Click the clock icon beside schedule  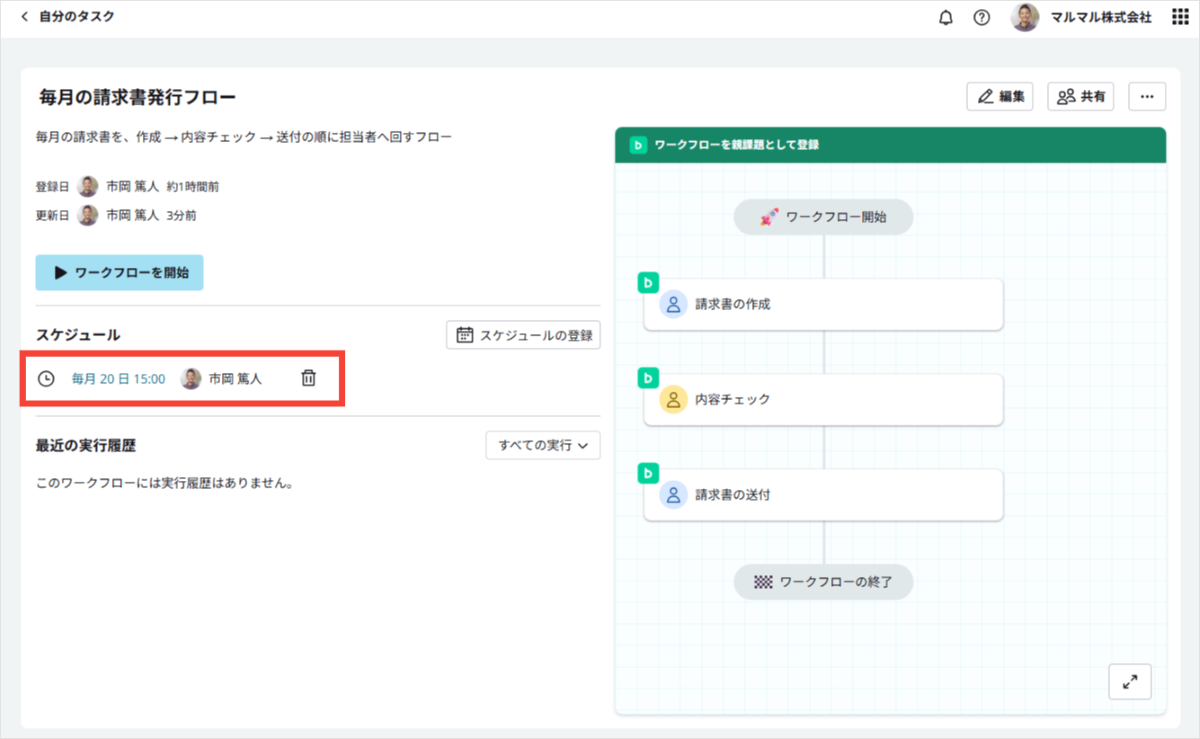(45, 379)
